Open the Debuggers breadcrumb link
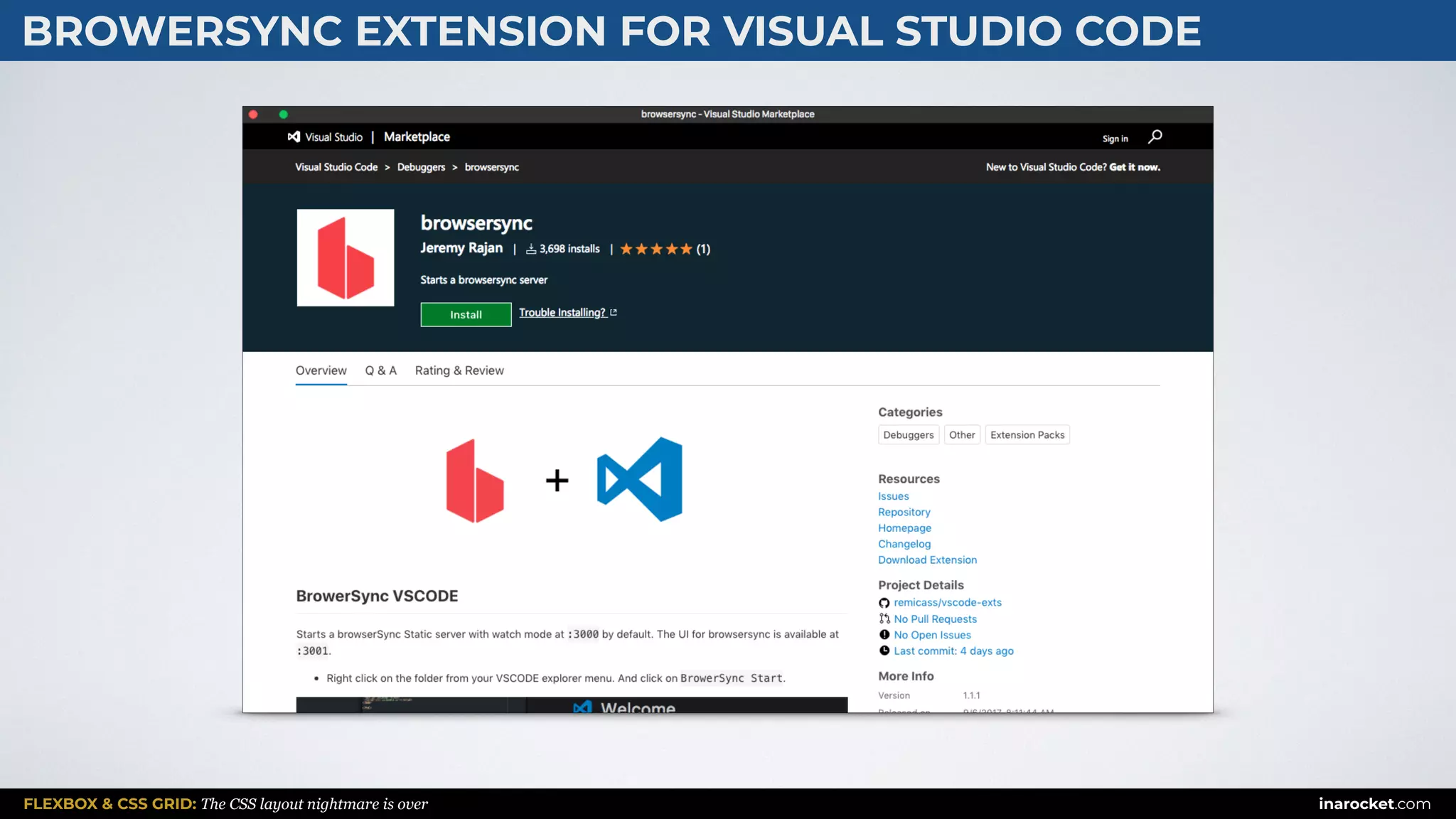The width and height of the screenshot is (1456, 819). (421, 167)
